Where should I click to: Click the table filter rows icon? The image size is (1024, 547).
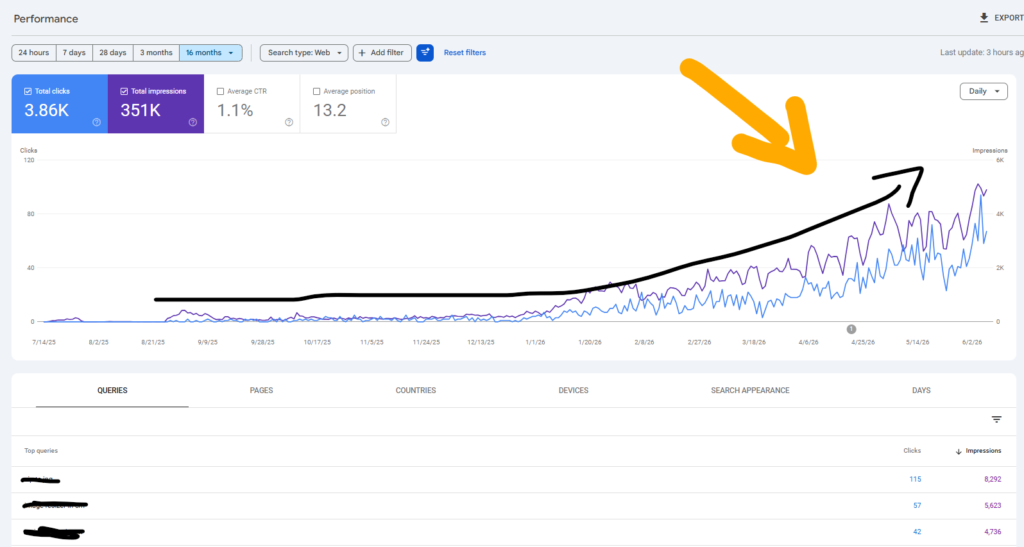click(997, 420)
